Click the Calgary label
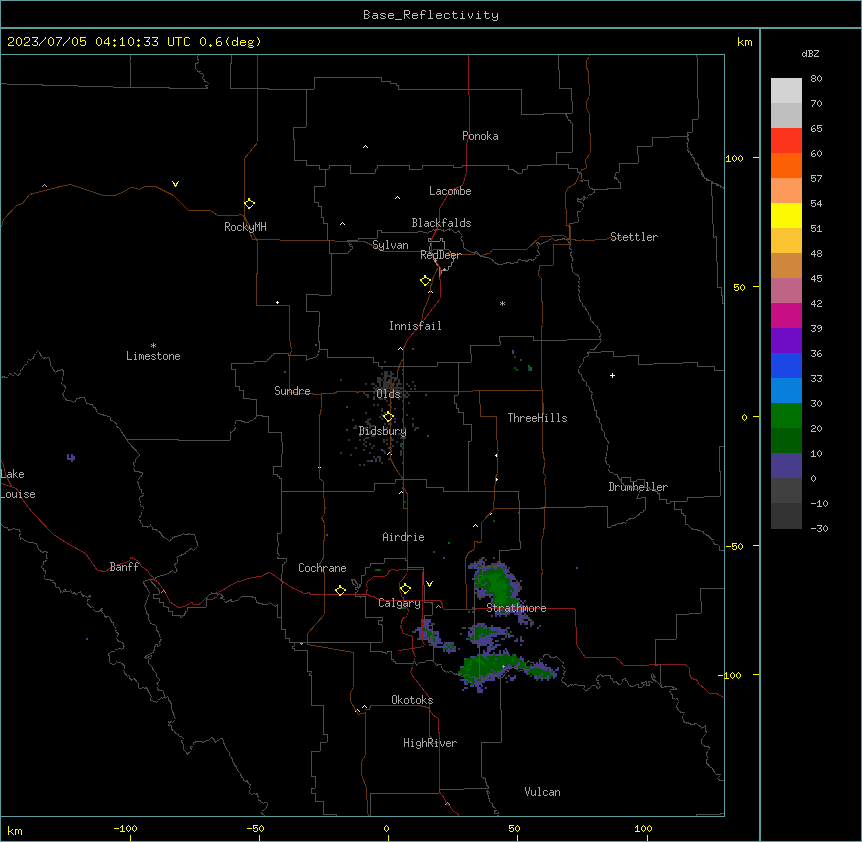The image size is (862, 842). pos(399,603)
